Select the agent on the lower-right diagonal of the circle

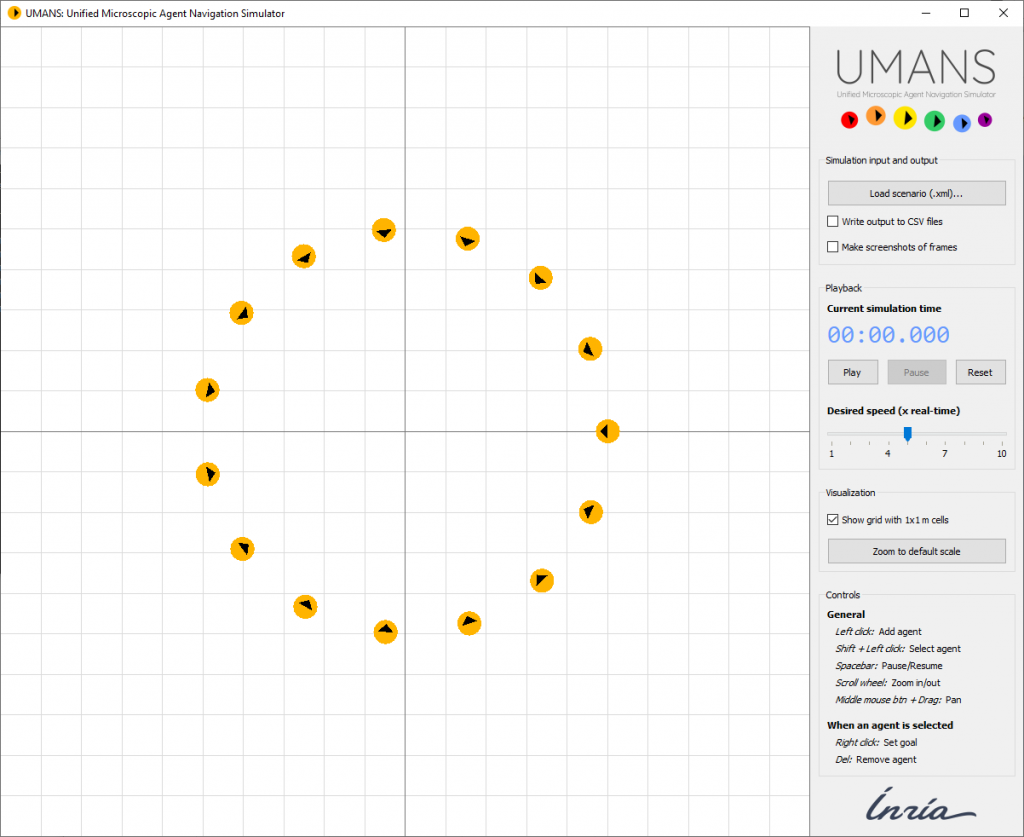click(x=541, y=580)
